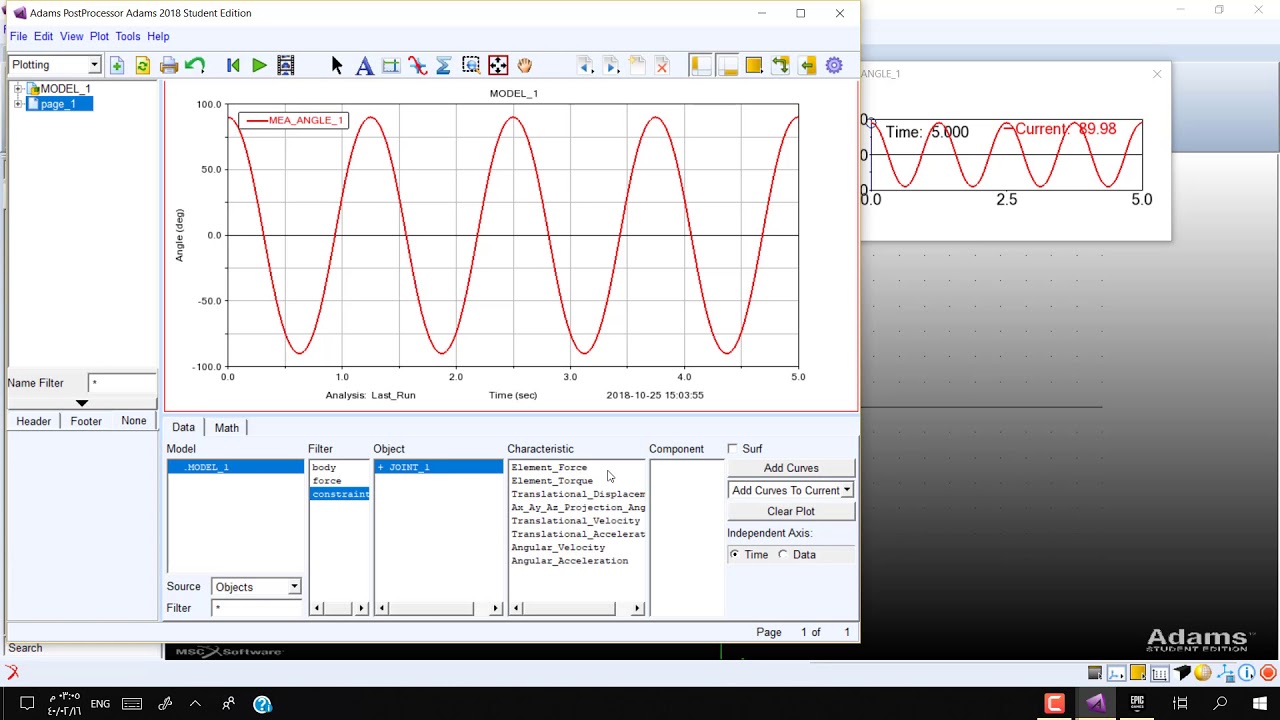Open the View menu
1280x720 pixels.
tap(71, 36)
